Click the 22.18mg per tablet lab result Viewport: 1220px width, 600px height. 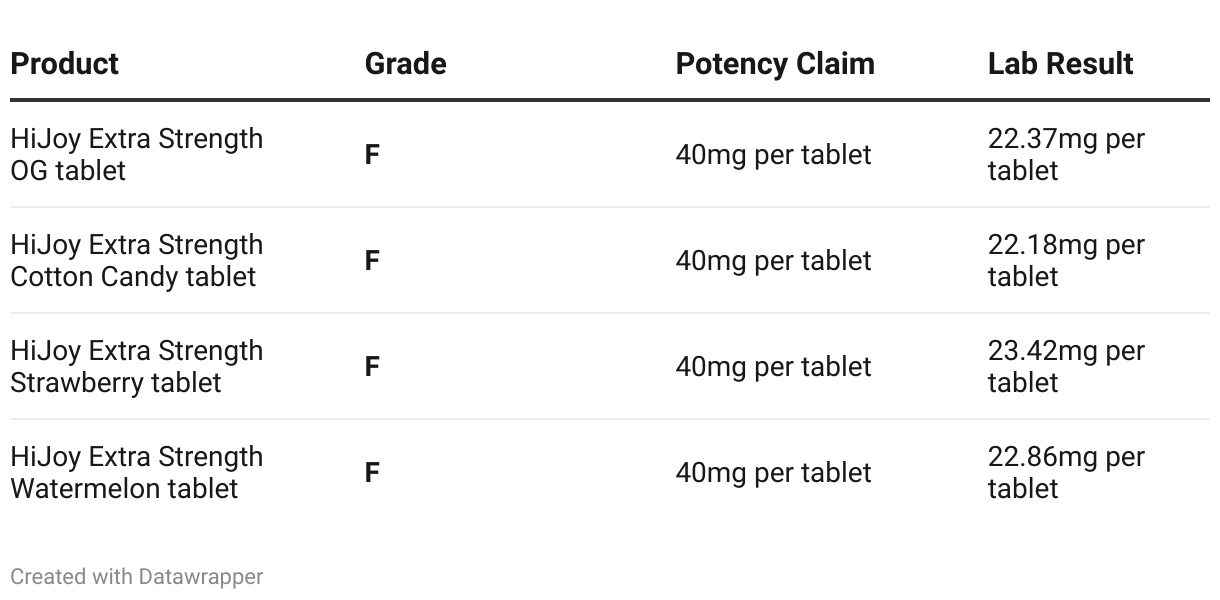pyautogui.click(x=1066, y=260)
